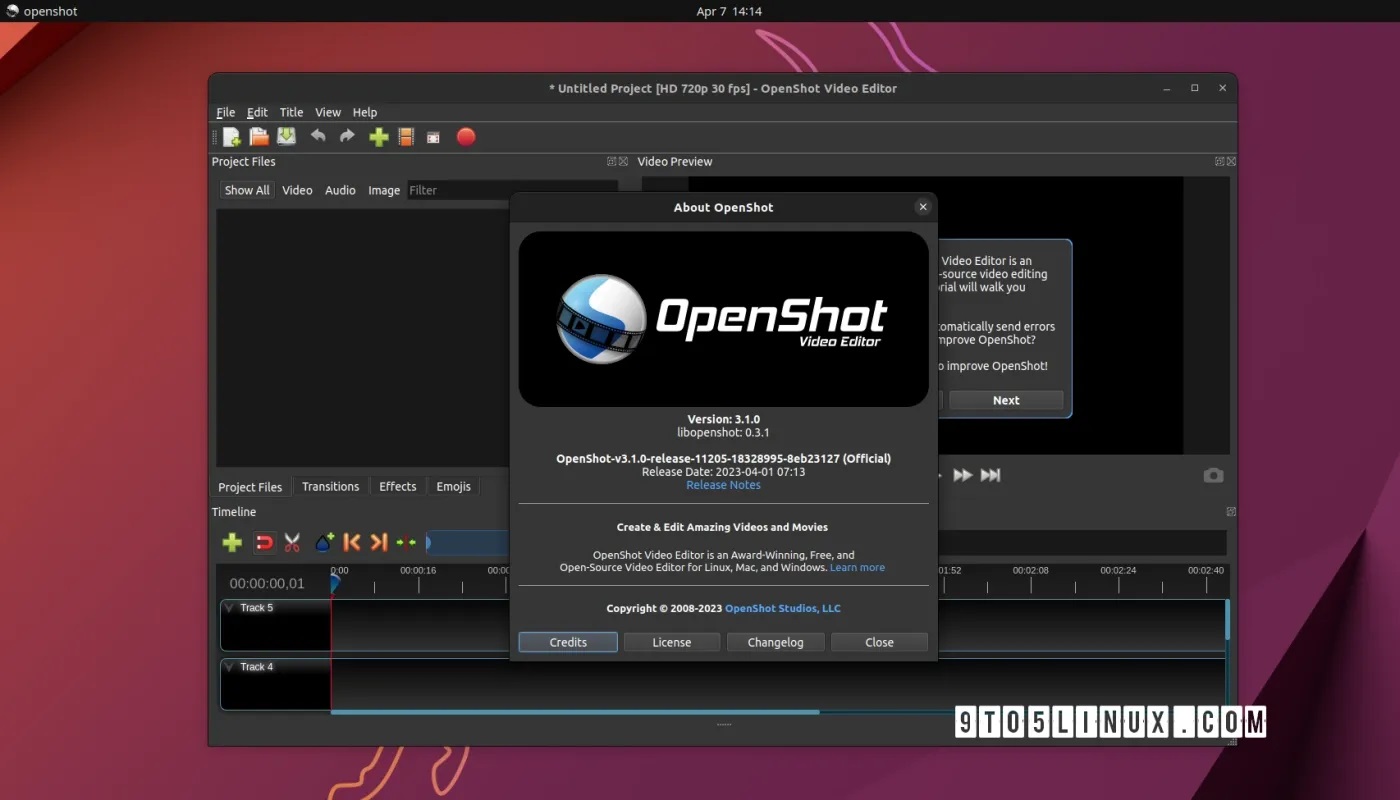1400x800 pixels.
Task: Undo the last action
Action: click(x=318, y=136)
